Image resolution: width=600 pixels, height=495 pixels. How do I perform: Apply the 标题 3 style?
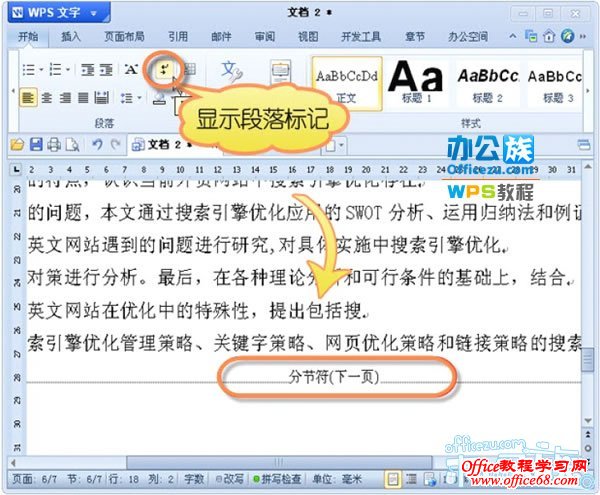(x=556, y=84)
